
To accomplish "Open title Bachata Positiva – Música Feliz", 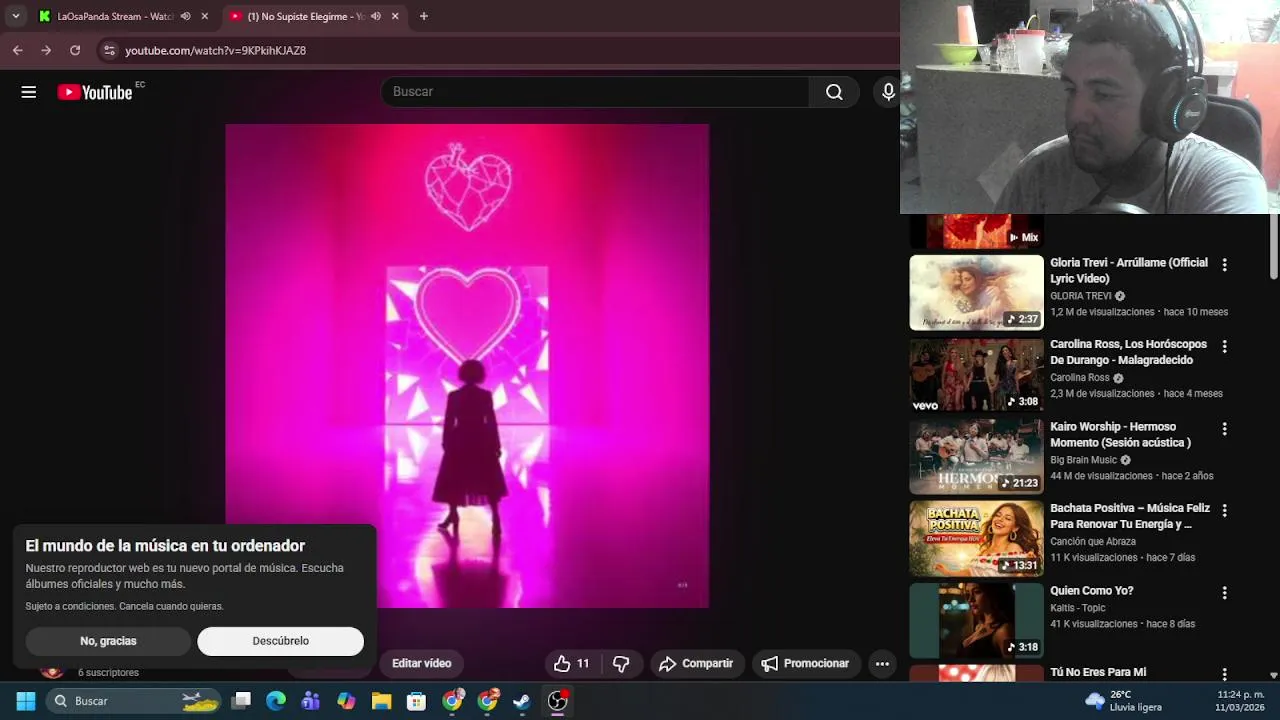I will point(1130,516).
